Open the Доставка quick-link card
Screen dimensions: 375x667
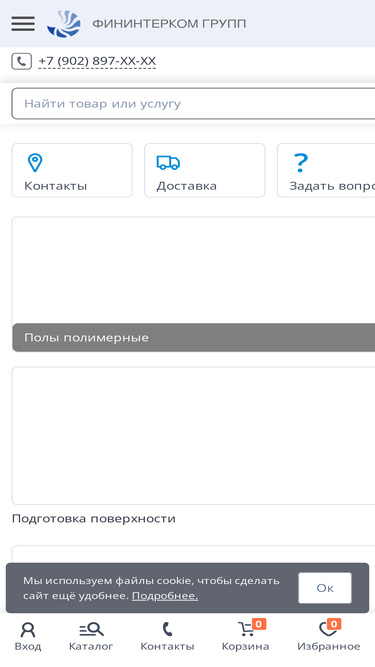tap(205, 170)
